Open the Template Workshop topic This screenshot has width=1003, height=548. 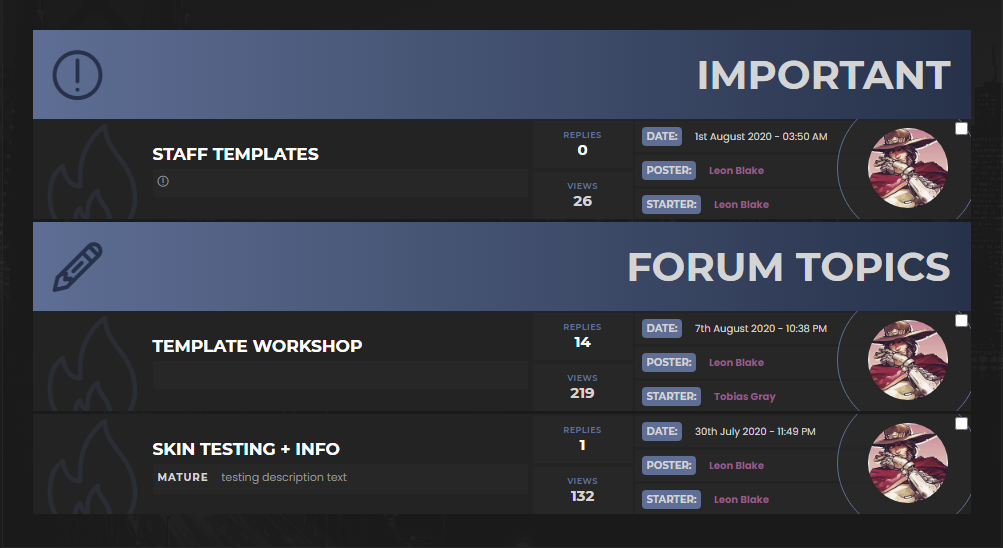click(x=257, y=347)
